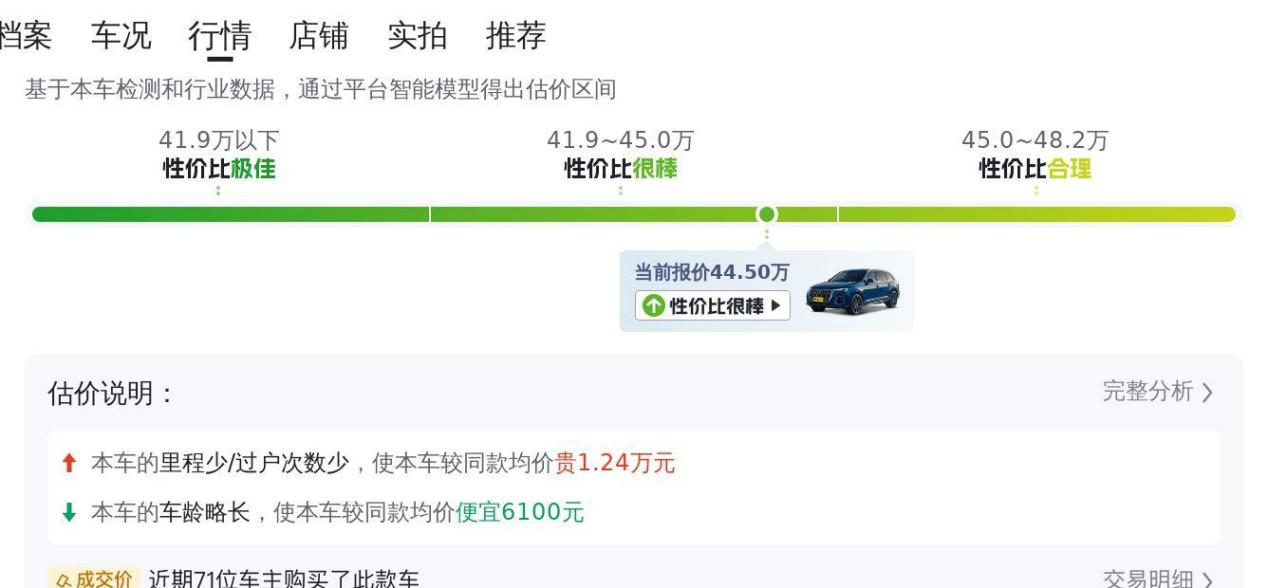The height and width of the screenshot is (588, 1268).
Task: Switch to the 推荐 tab
Action: coord(516,36)
